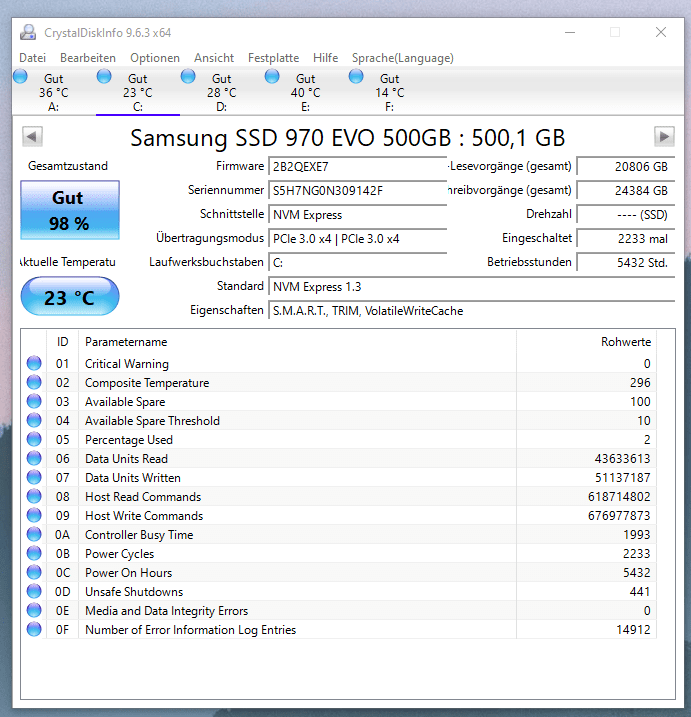The height and width of the screenshot is (717, 691).
Task: Click the 23 °C temperature button
Action: click(70, 297)
